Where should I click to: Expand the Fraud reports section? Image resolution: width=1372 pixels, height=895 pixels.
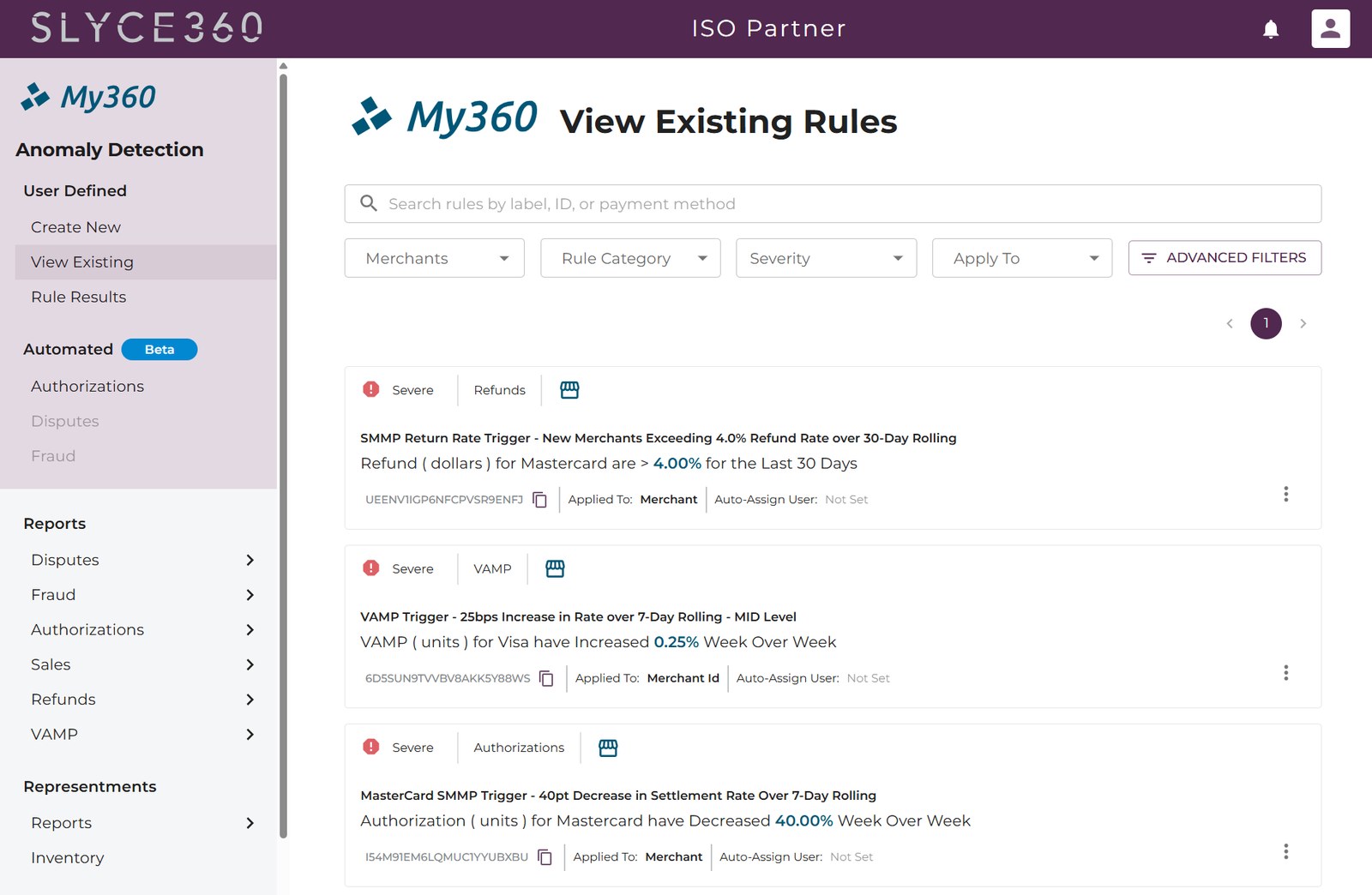(x=143, y=595)
